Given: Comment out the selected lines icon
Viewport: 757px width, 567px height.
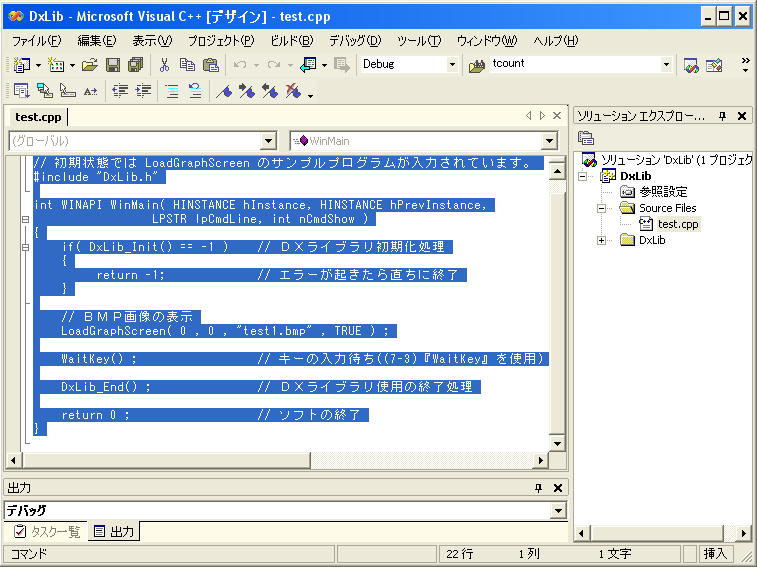Looking at the screenshot, I should 172,91.
